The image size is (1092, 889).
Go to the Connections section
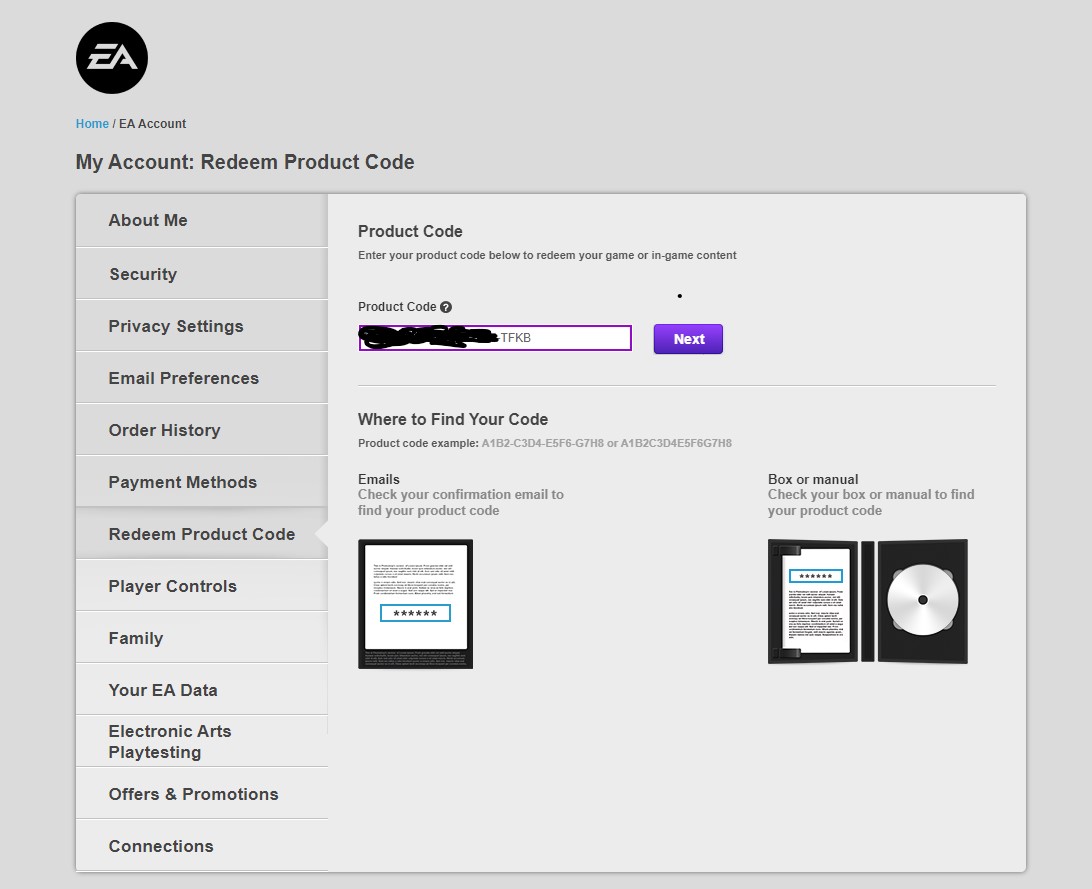[x=201, y=846]
